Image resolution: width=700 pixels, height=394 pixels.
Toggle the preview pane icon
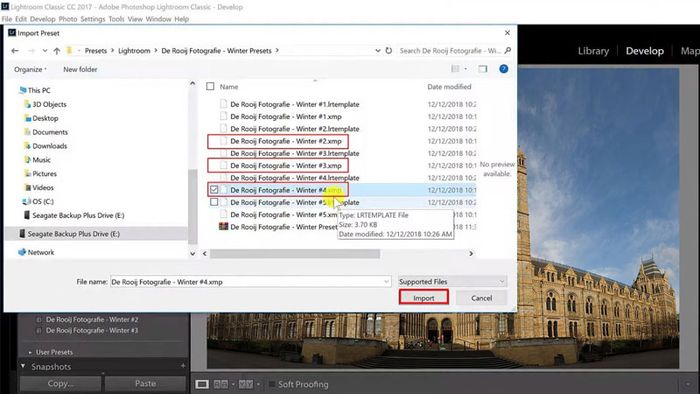coord(483,69)
